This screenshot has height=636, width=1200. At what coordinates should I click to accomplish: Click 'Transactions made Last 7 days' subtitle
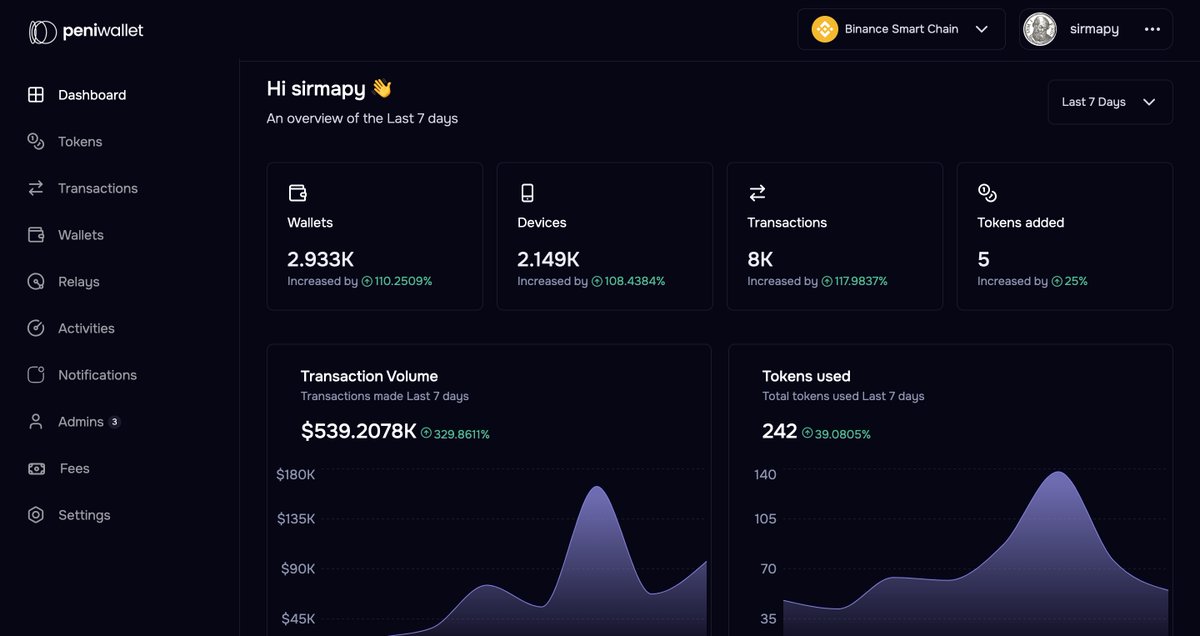[385, 396]
